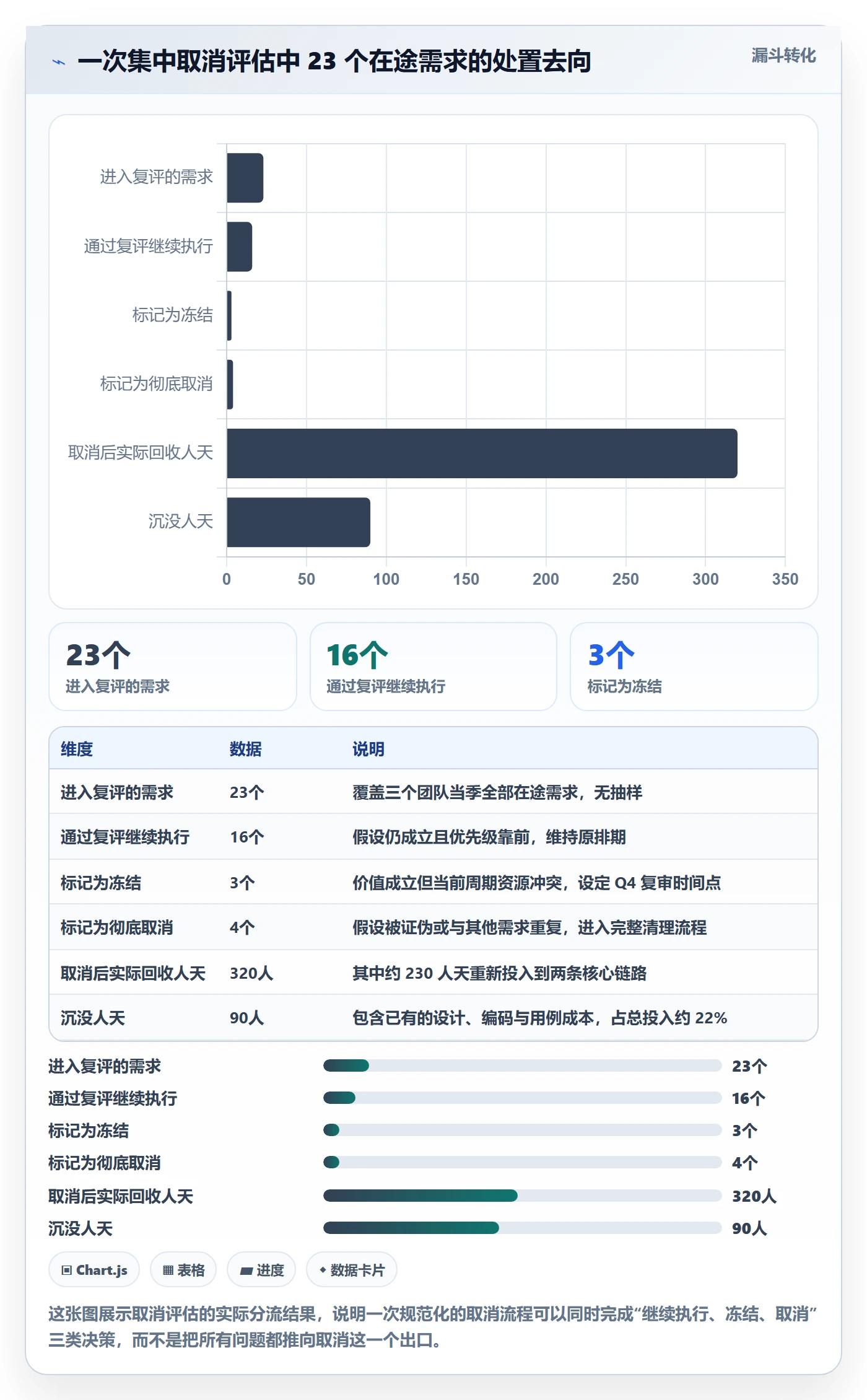Click the 进入复评的需求 progress bar
Viewport: 867px width, 1400px height.
[x=522, y=1065]
